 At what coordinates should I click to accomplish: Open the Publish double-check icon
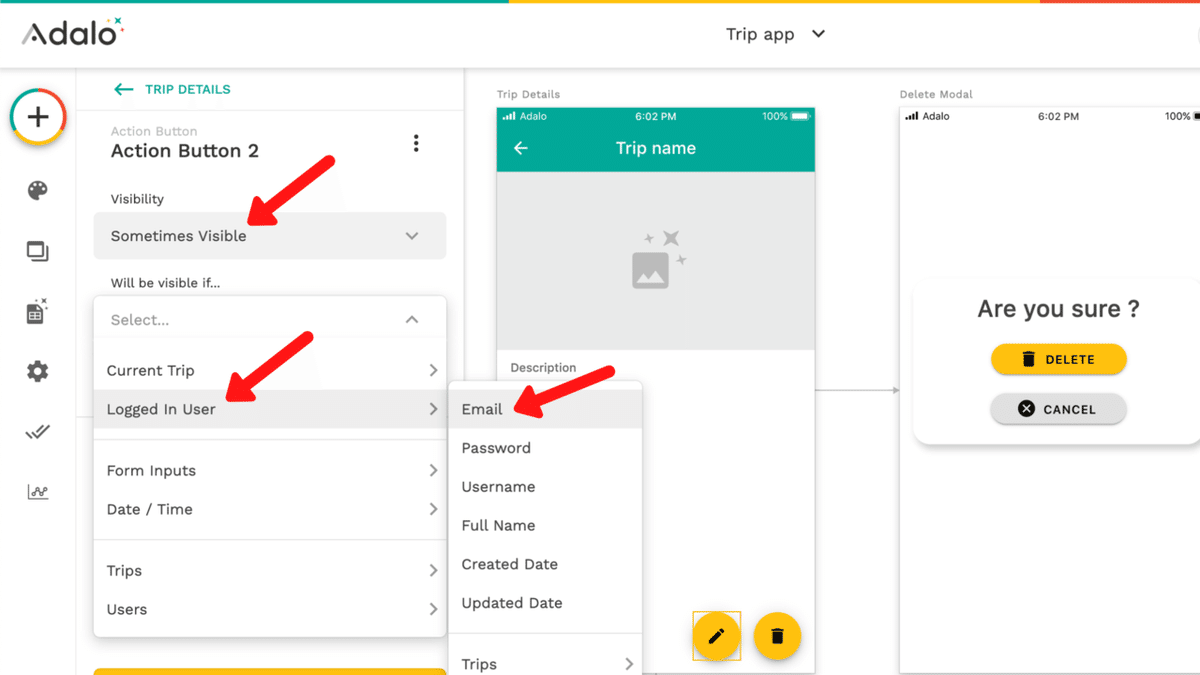[38, 432]
